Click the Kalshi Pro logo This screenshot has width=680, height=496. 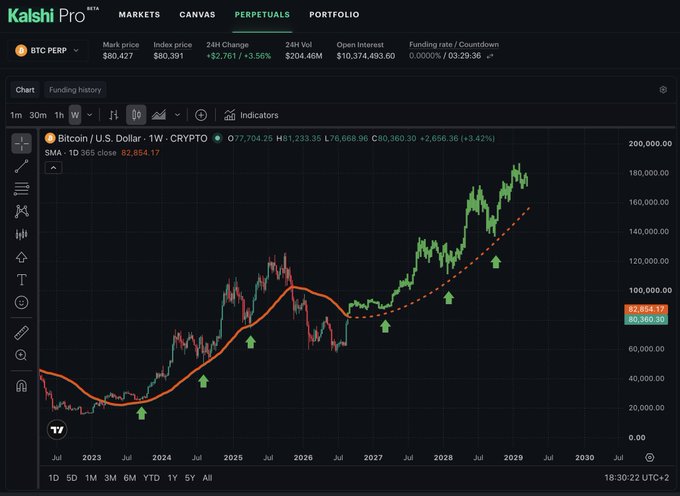(x=53, y=15)
